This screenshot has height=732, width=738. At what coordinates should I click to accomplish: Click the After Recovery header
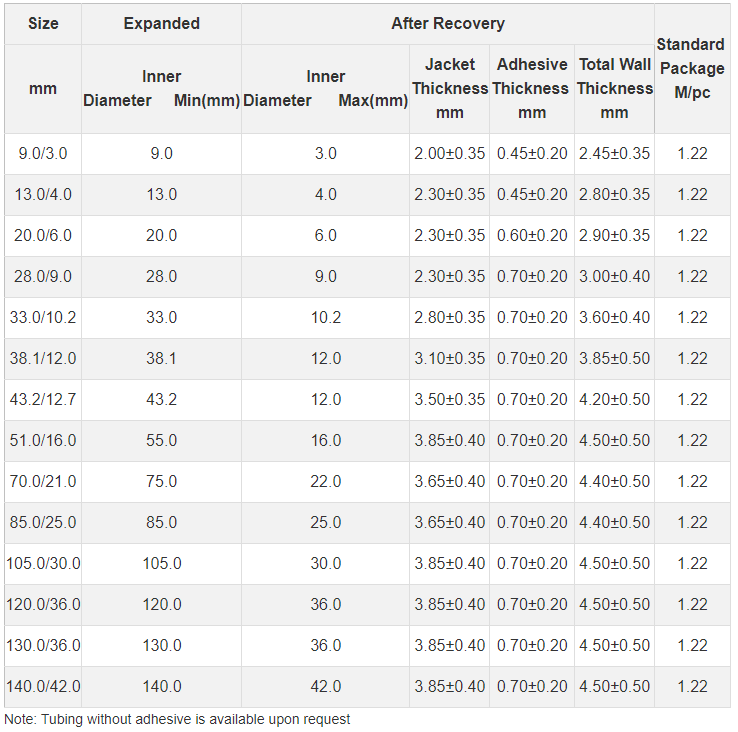pyautogui.click(x=448, y=24)
